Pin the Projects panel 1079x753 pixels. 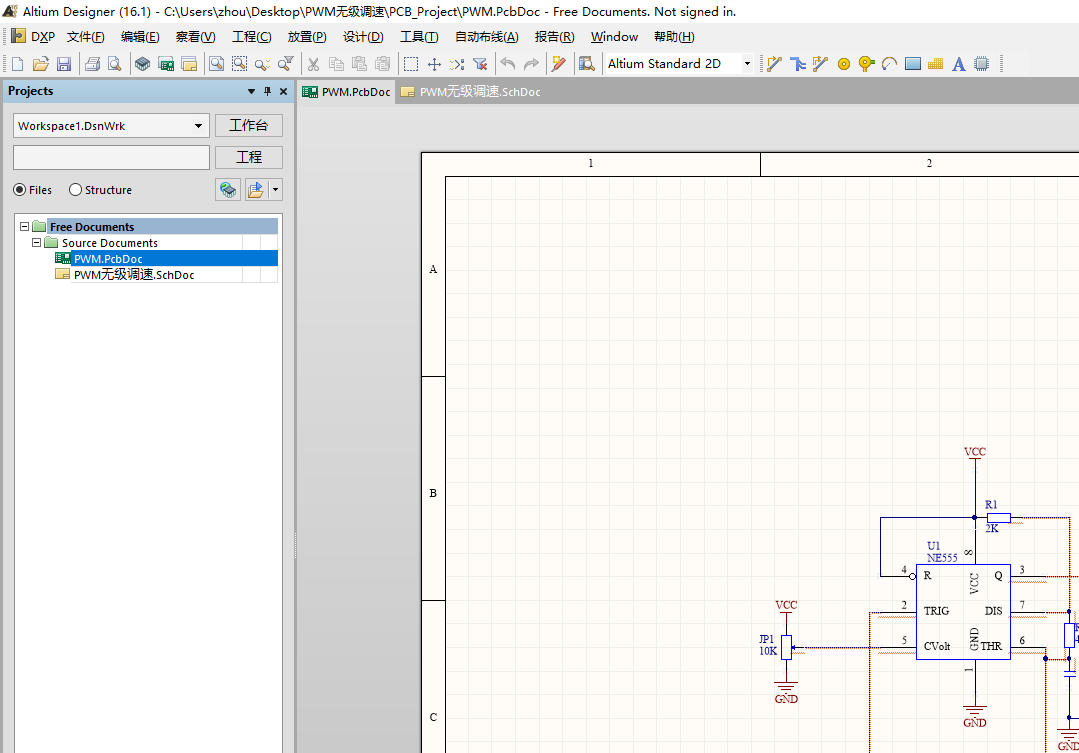268,91
